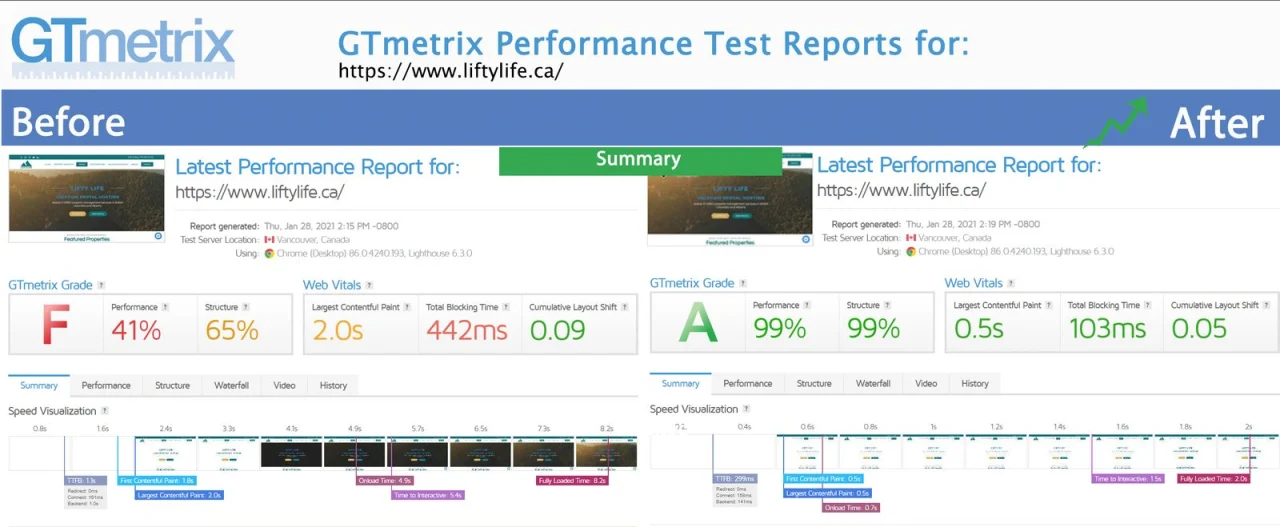Switch to Structure tab in Before report

(x=172, y=385)
